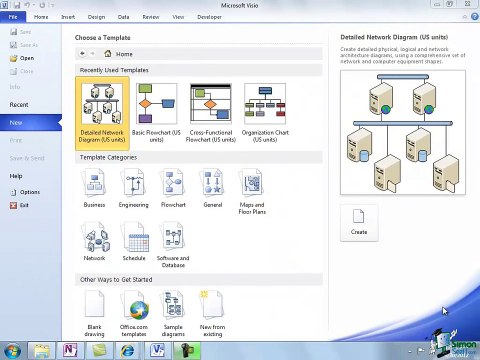Viewport: 480px width, 360px height.
Task: Switch to the Design ribbon tab
Action: point(96,17)
